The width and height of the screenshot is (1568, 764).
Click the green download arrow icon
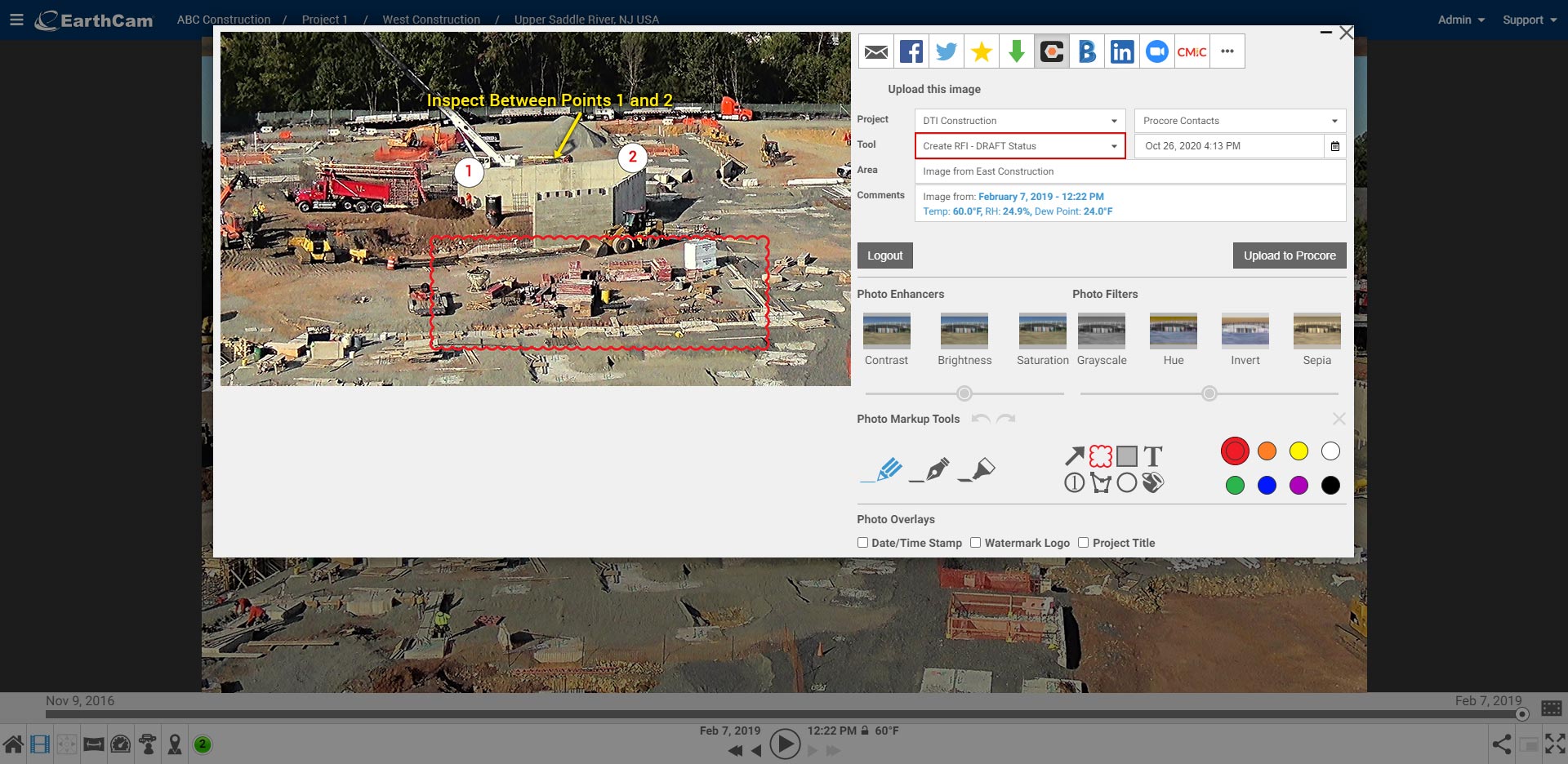(1016, 51)
